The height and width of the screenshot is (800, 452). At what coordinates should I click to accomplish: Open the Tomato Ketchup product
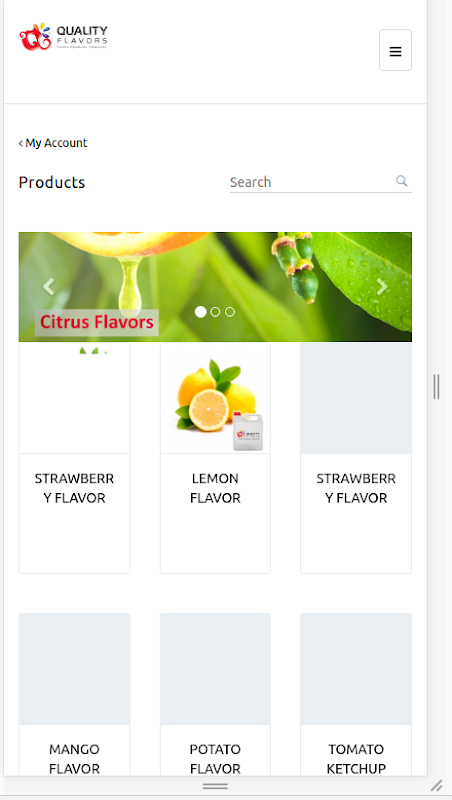click(356, 694)
